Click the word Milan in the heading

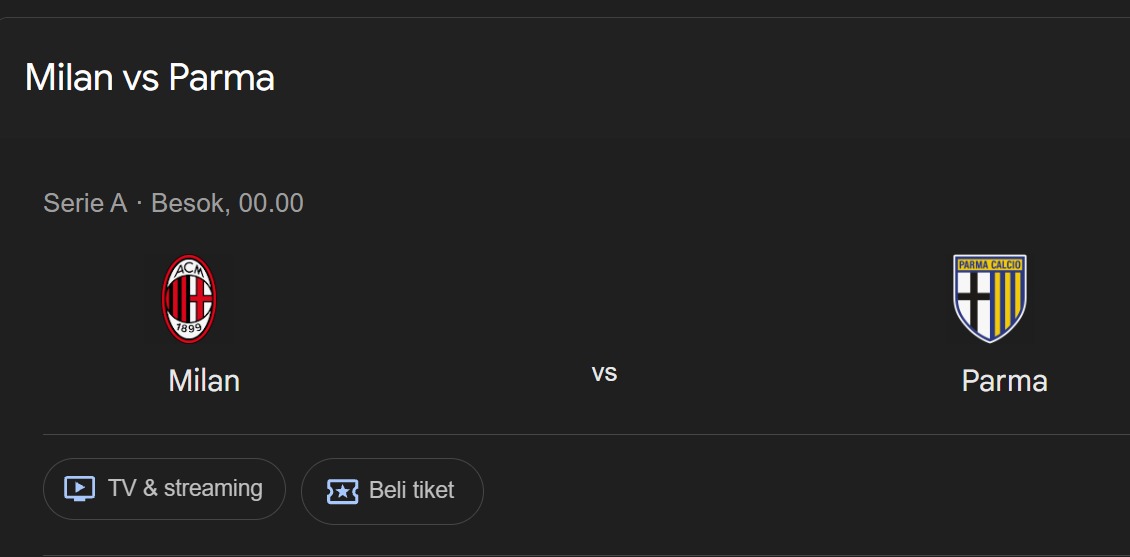click(x=68, y=77)
